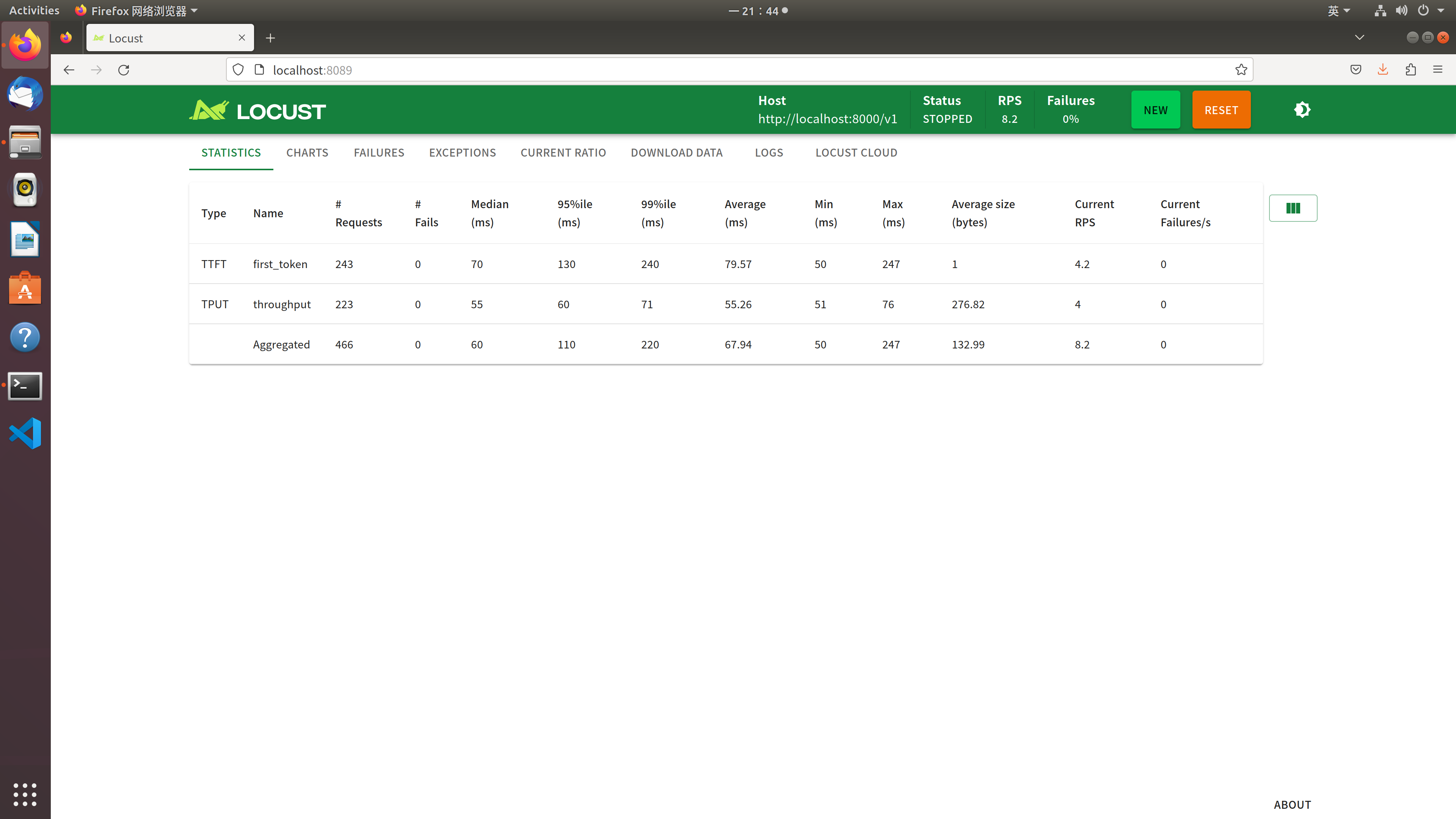Open column selector for statistics table
The image size is (1456, 819).
tap(1293, 208)
